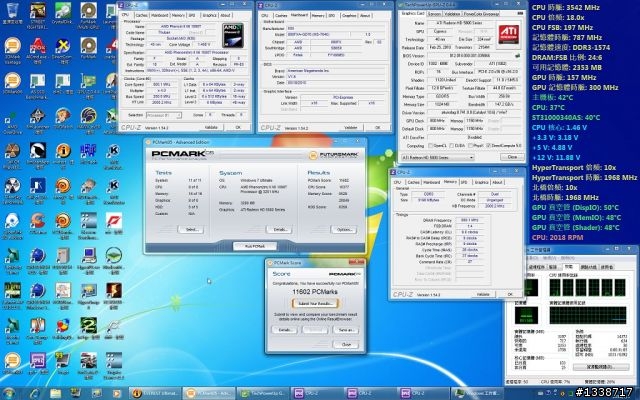Image resolution: width=640 pixels, height=400 pixels.
Task: Click the Futuremark logo in PCMark05
Action: pos(333,155)
